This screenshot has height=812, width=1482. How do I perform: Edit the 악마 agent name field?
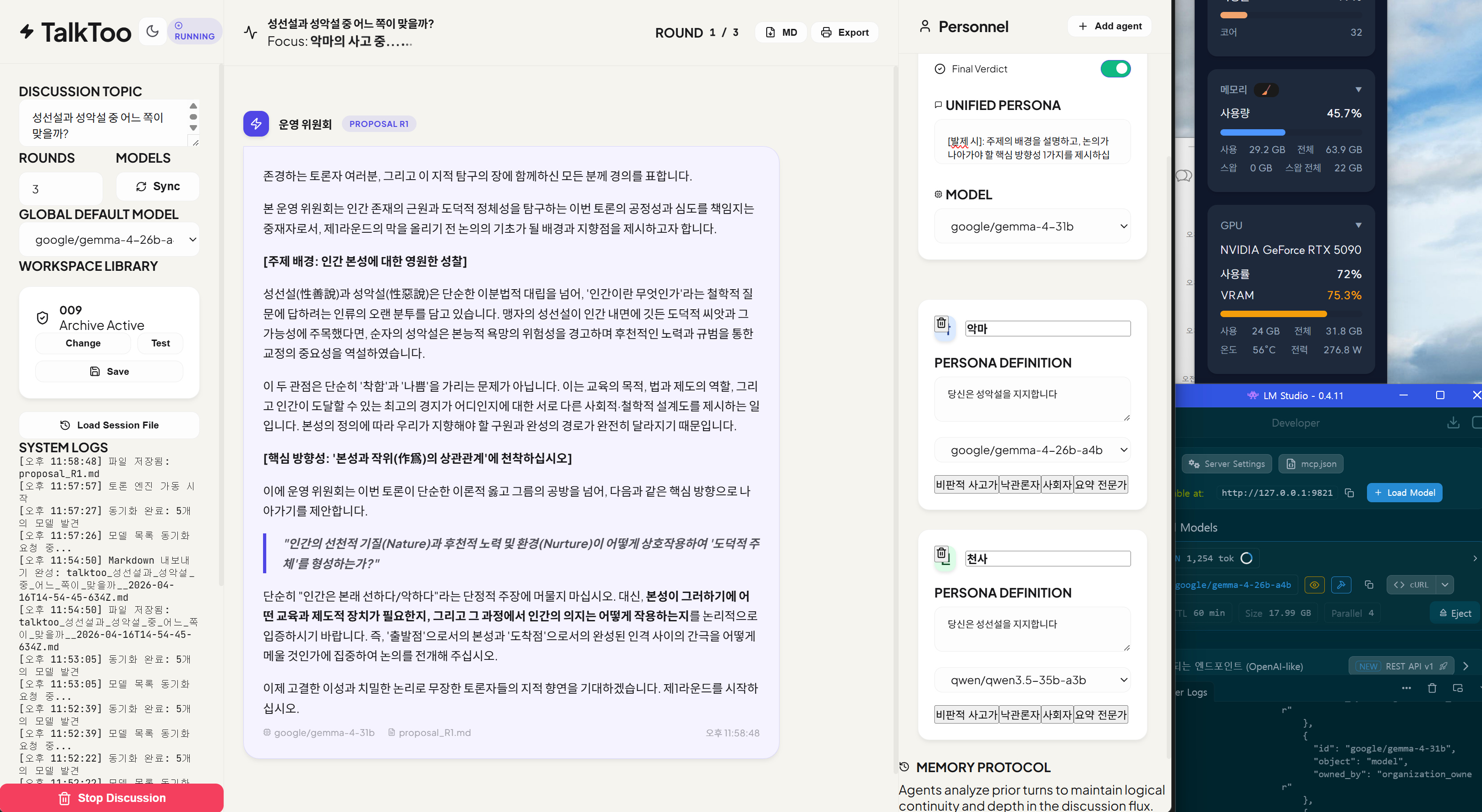1047,329
